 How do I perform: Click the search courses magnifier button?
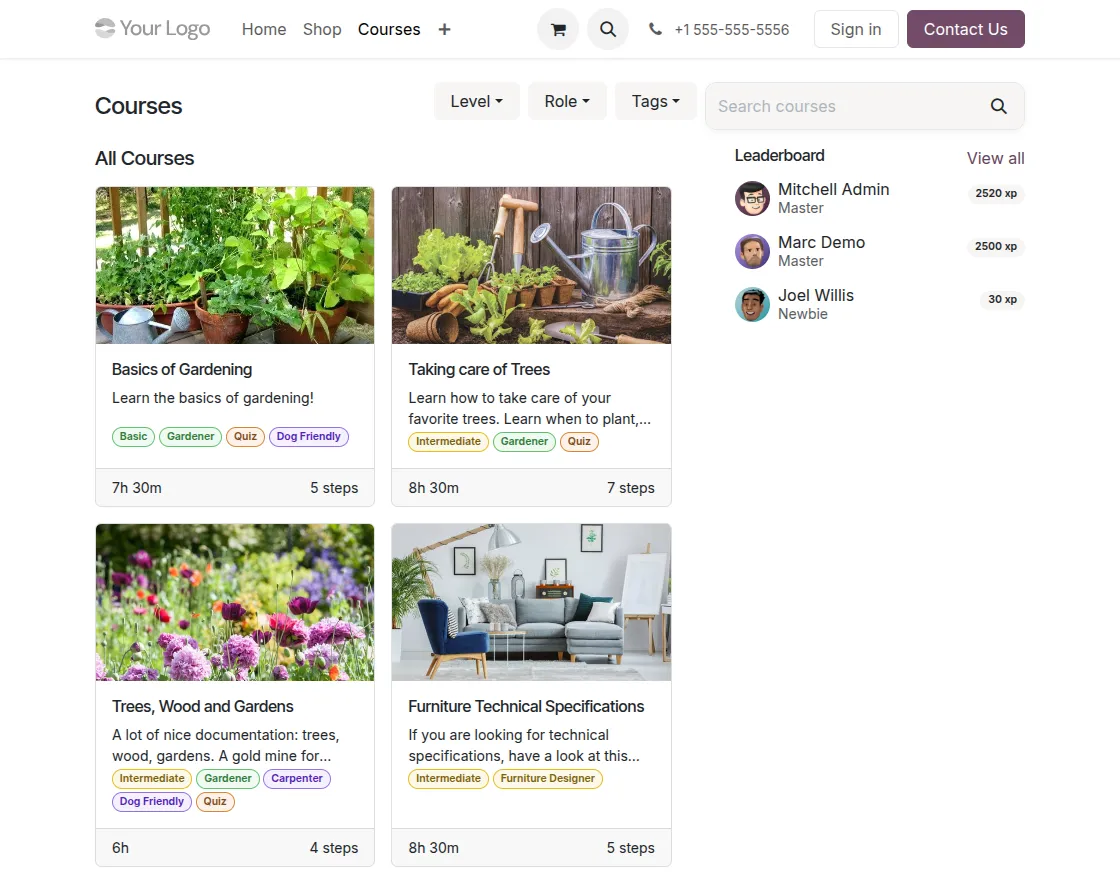tap(999, 106)
